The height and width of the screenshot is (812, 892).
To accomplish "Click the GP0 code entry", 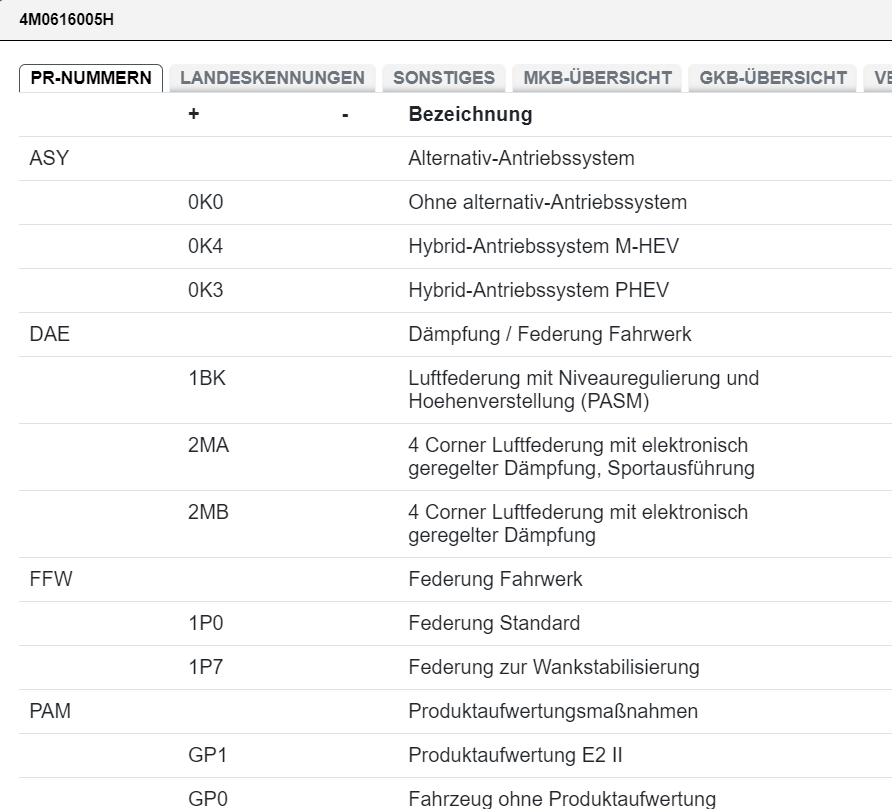I will click(207, 799).
